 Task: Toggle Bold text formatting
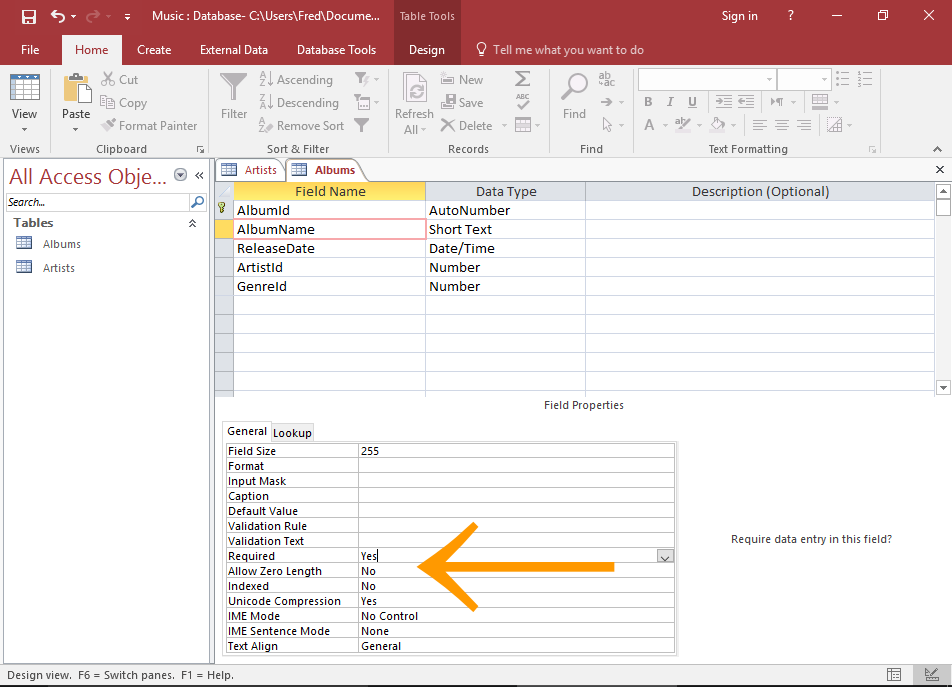[648, 102]
